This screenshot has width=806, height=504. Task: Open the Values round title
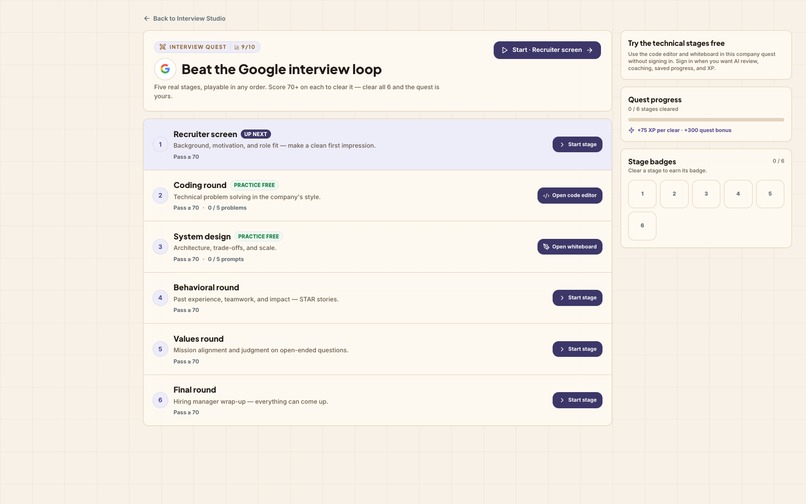pyautogui.click(x=198, y=339)
